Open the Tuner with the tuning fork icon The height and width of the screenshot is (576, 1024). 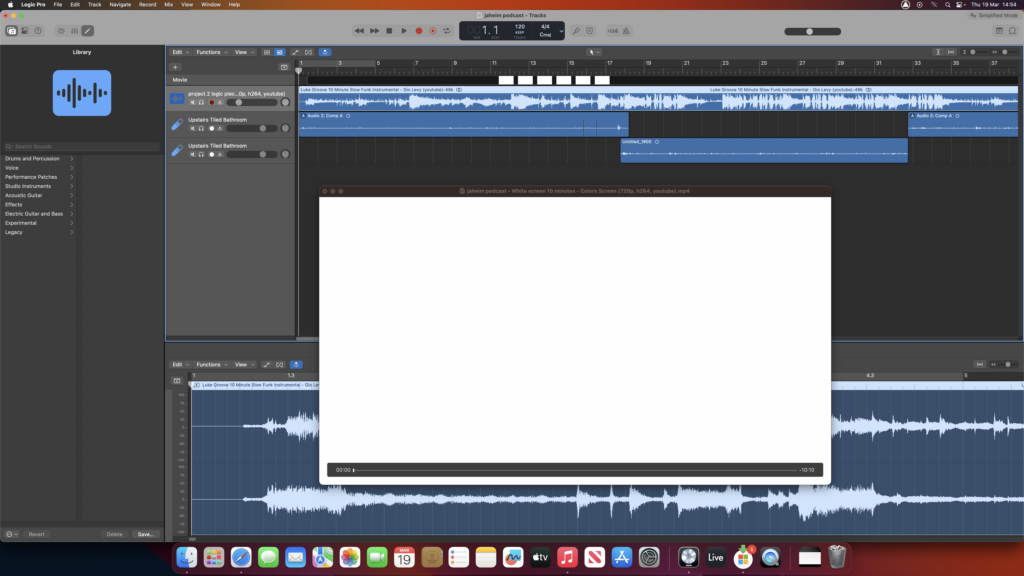576,31
